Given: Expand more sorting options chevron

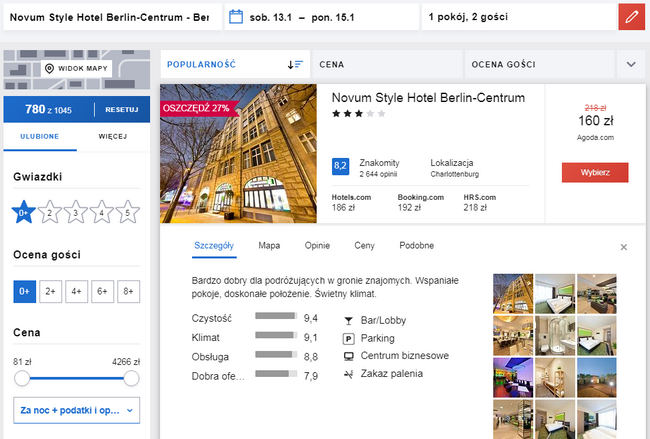Looking at the screenshot, I should tap(631, 64).
